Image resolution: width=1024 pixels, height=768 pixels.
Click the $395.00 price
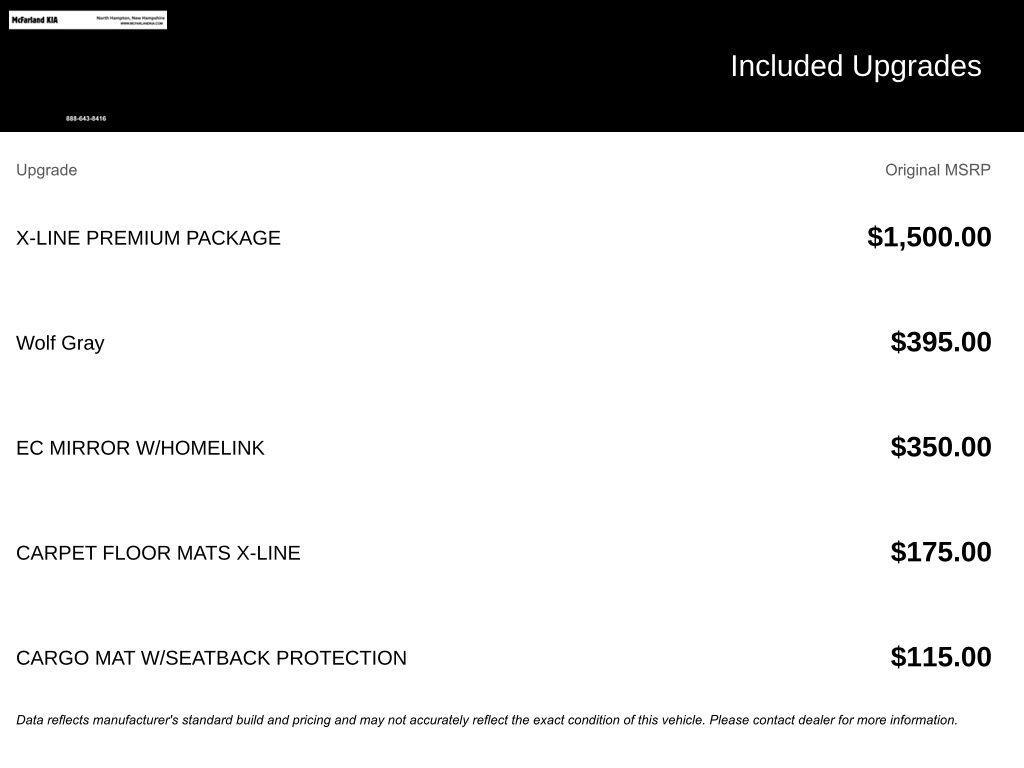[940, 342]
